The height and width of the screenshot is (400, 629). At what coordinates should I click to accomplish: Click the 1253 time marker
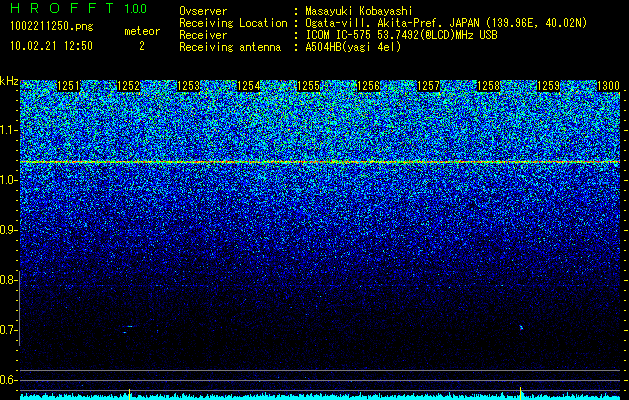pyautogui.click(x=189, y=86)
